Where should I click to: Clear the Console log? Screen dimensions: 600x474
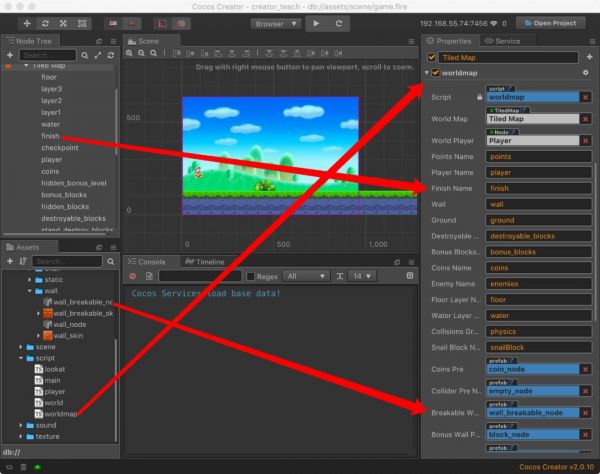[133, 276]
